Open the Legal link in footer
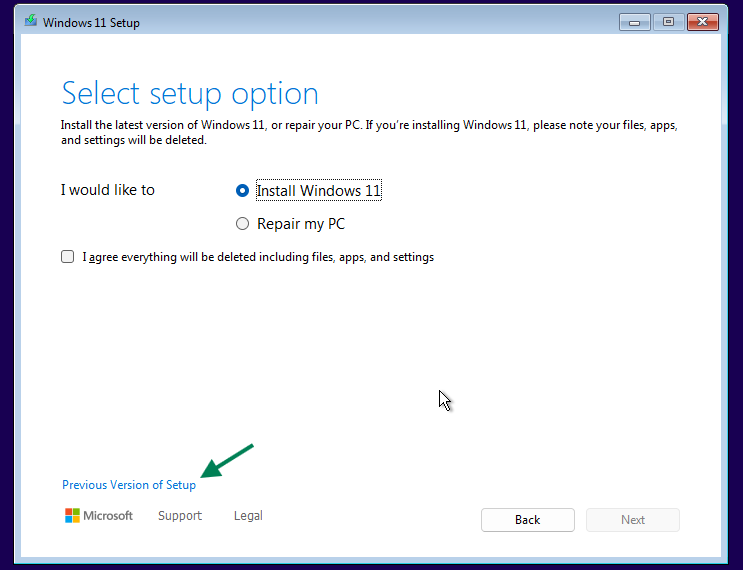Screen dimensions: 743x570 (248, 516)
